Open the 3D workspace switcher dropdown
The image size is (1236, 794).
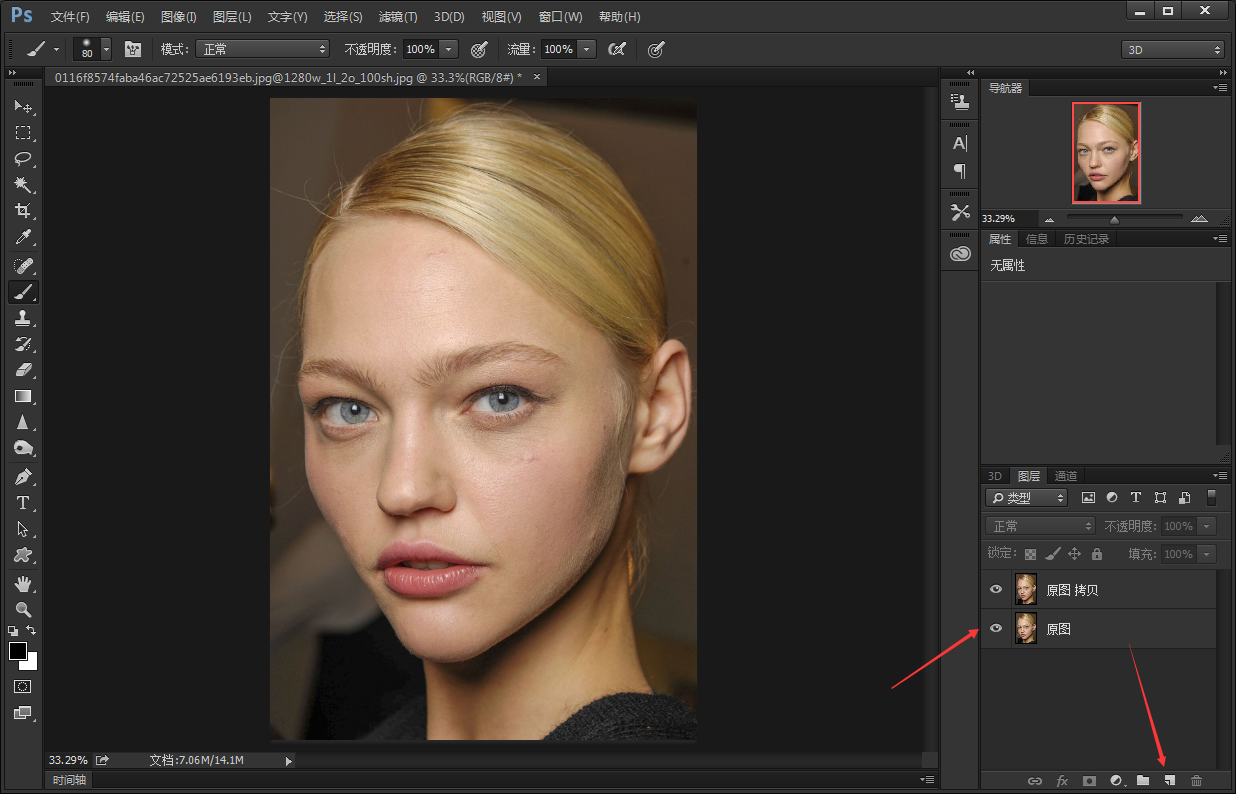[x=1172, y=50]
